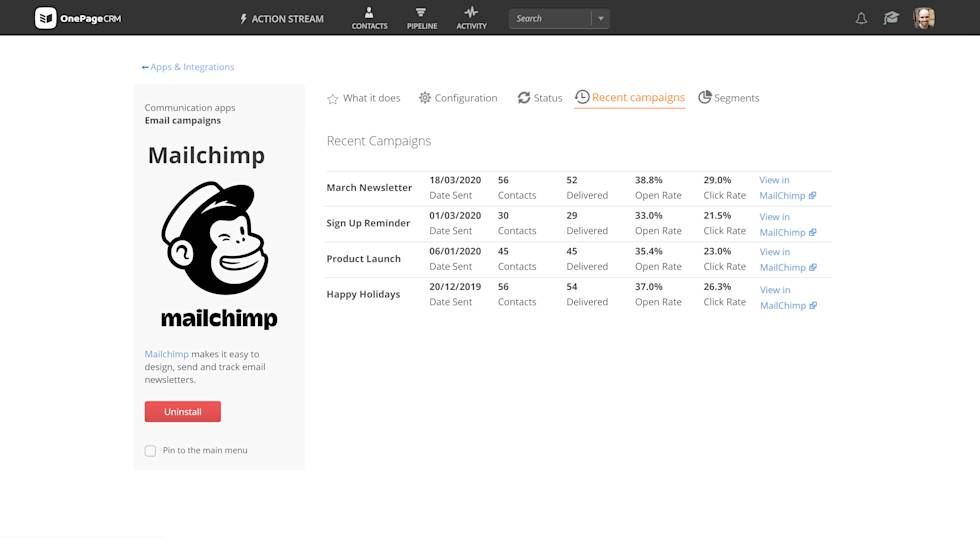Click the 30 contacts count
Image resolution: width=980 pixels, height=551 pixels.
pos(503,216)
